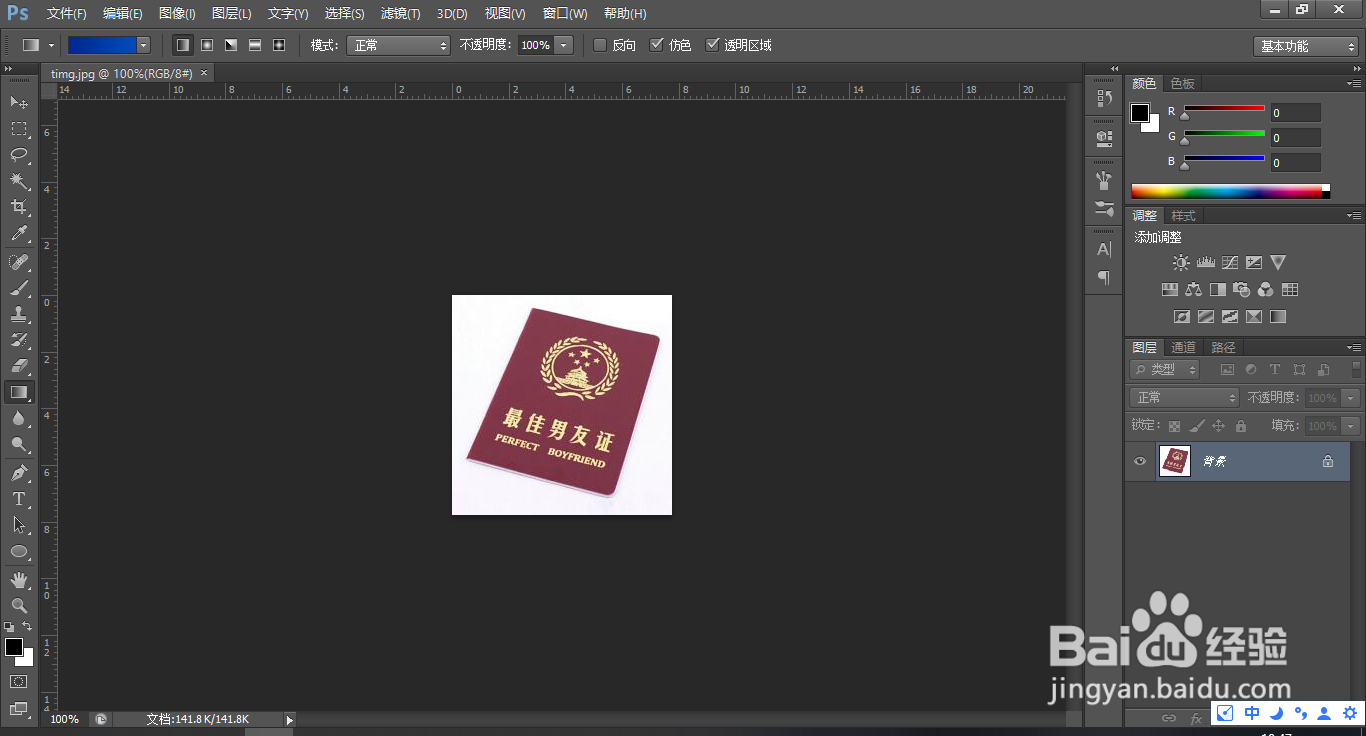This screenshot has height=736, width=1366.
Task: Click the zoom percentage field 100%
Action: 65,719
